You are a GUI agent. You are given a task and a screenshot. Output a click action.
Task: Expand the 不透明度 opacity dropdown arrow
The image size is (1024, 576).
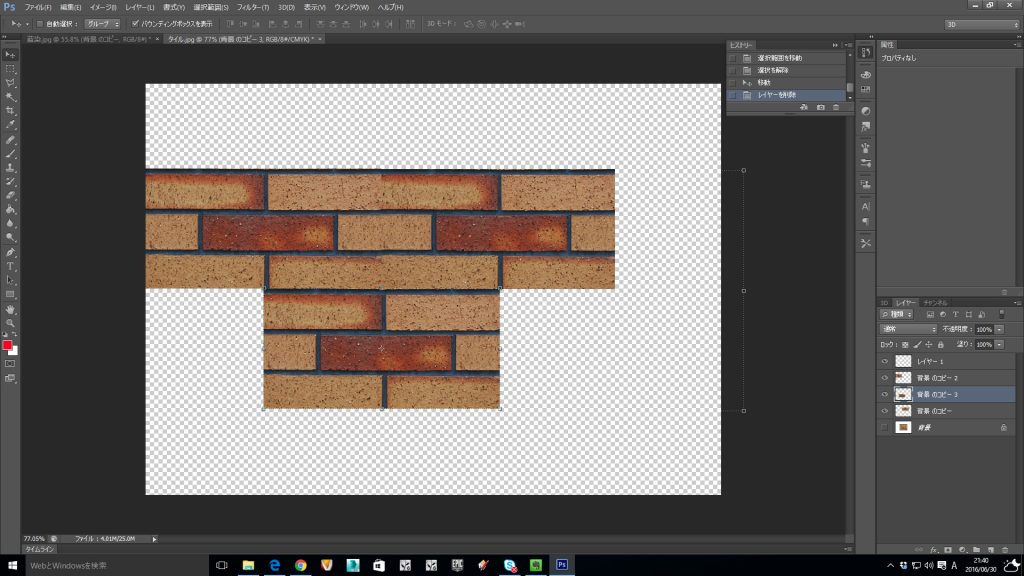coord(999,329)
